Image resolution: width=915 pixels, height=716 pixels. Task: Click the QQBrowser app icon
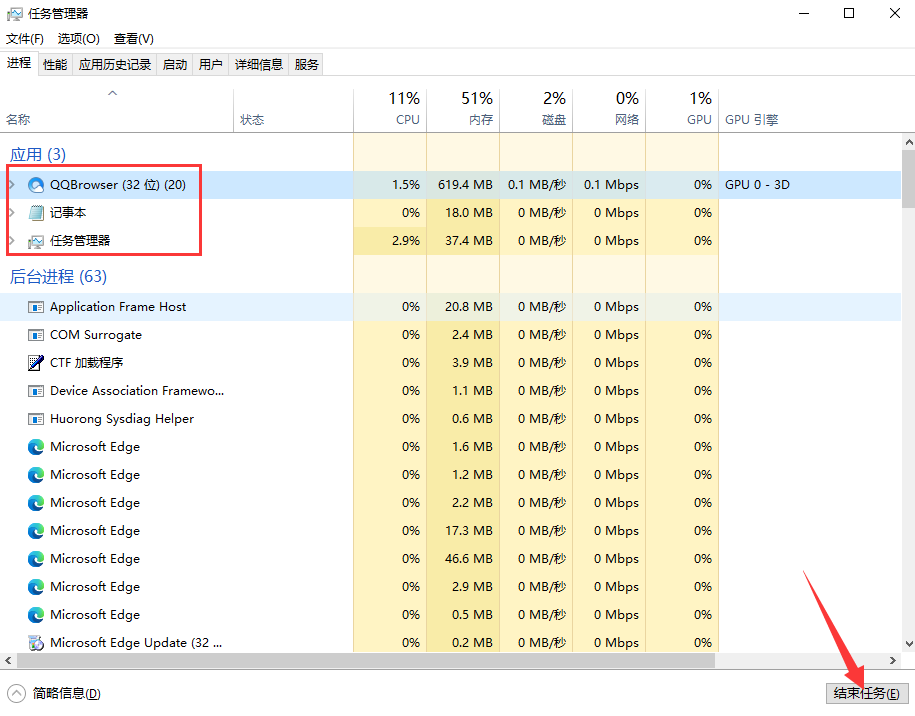(x=36, y=185)
